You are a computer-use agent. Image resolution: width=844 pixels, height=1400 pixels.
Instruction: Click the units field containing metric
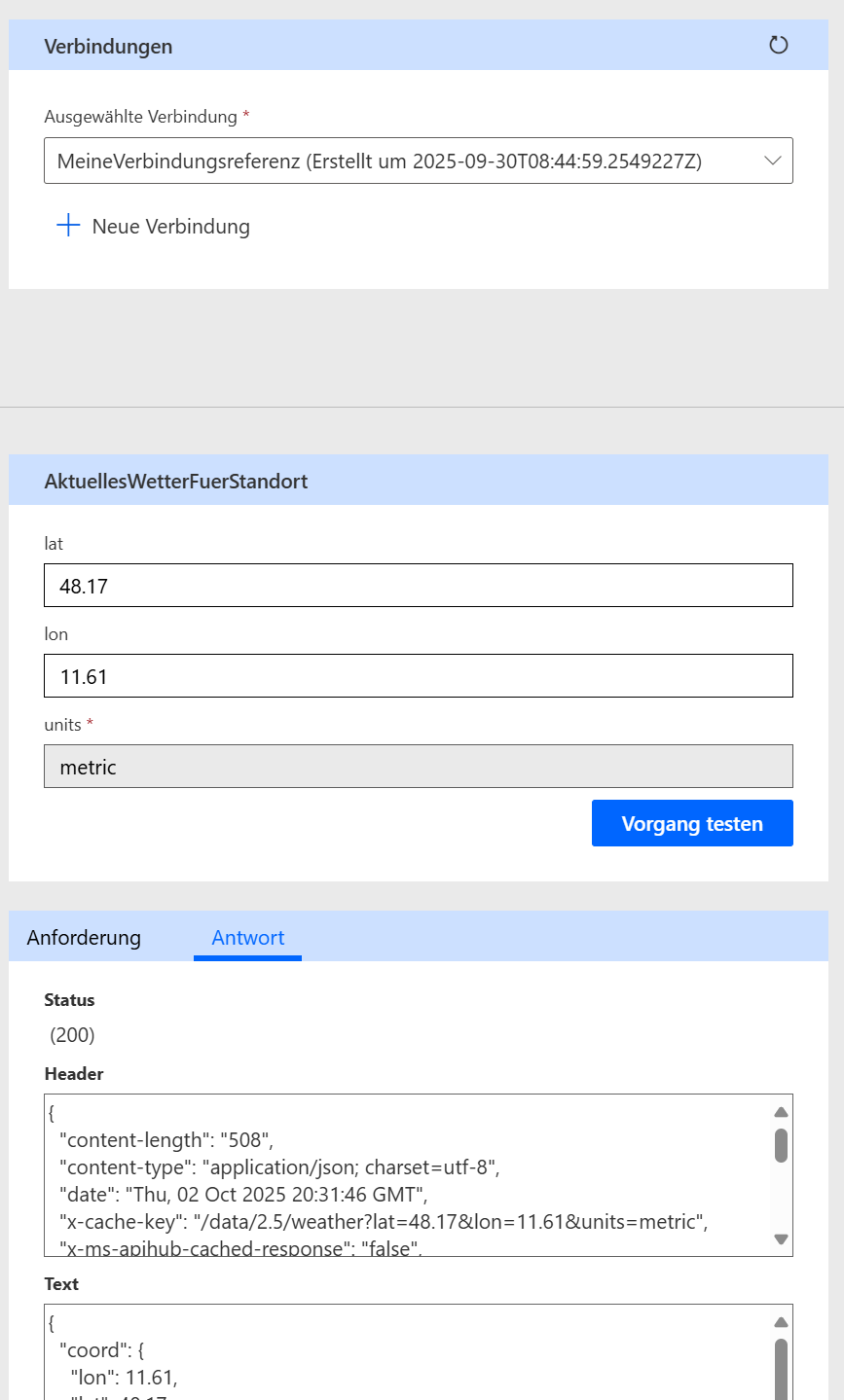click(x=418, y=767)
